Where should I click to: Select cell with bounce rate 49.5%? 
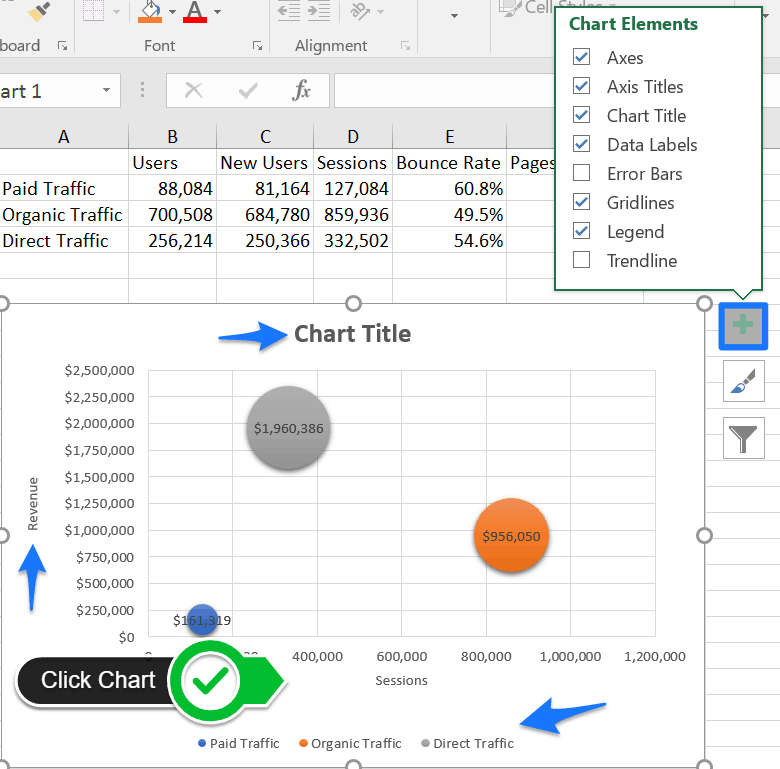point(450,214)
